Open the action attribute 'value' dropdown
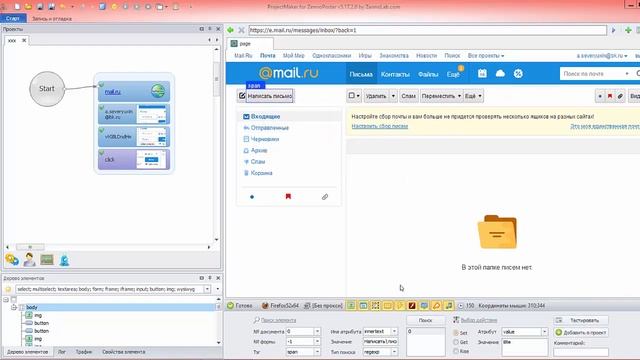The width and height of the screenshot is (640, 360). click(544, 332)
